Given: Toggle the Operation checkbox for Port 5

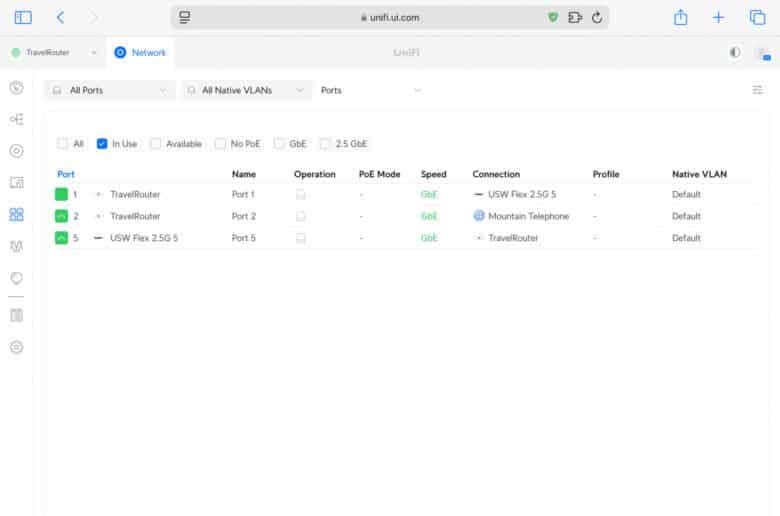Looking at the screenshot, I should pyautogui.click(x=300, y=238).
